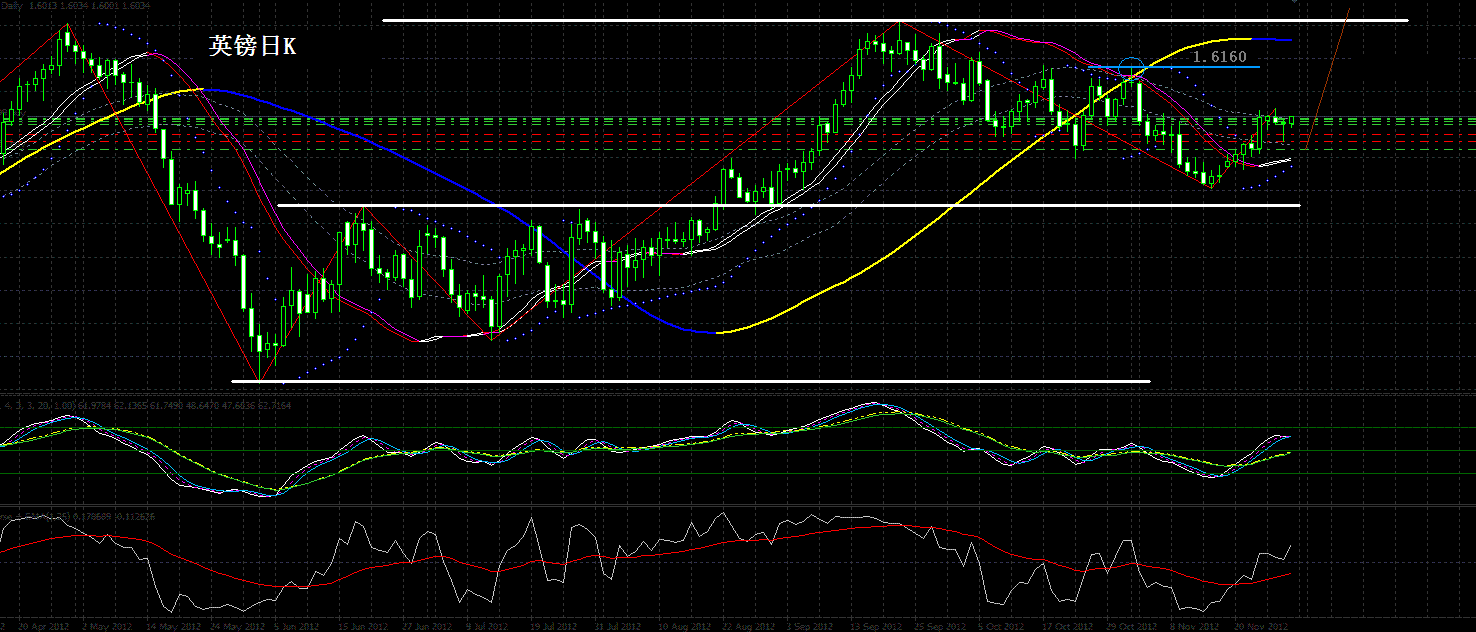Click the 3 Sep 2012 date label

(x=810, y=627)
